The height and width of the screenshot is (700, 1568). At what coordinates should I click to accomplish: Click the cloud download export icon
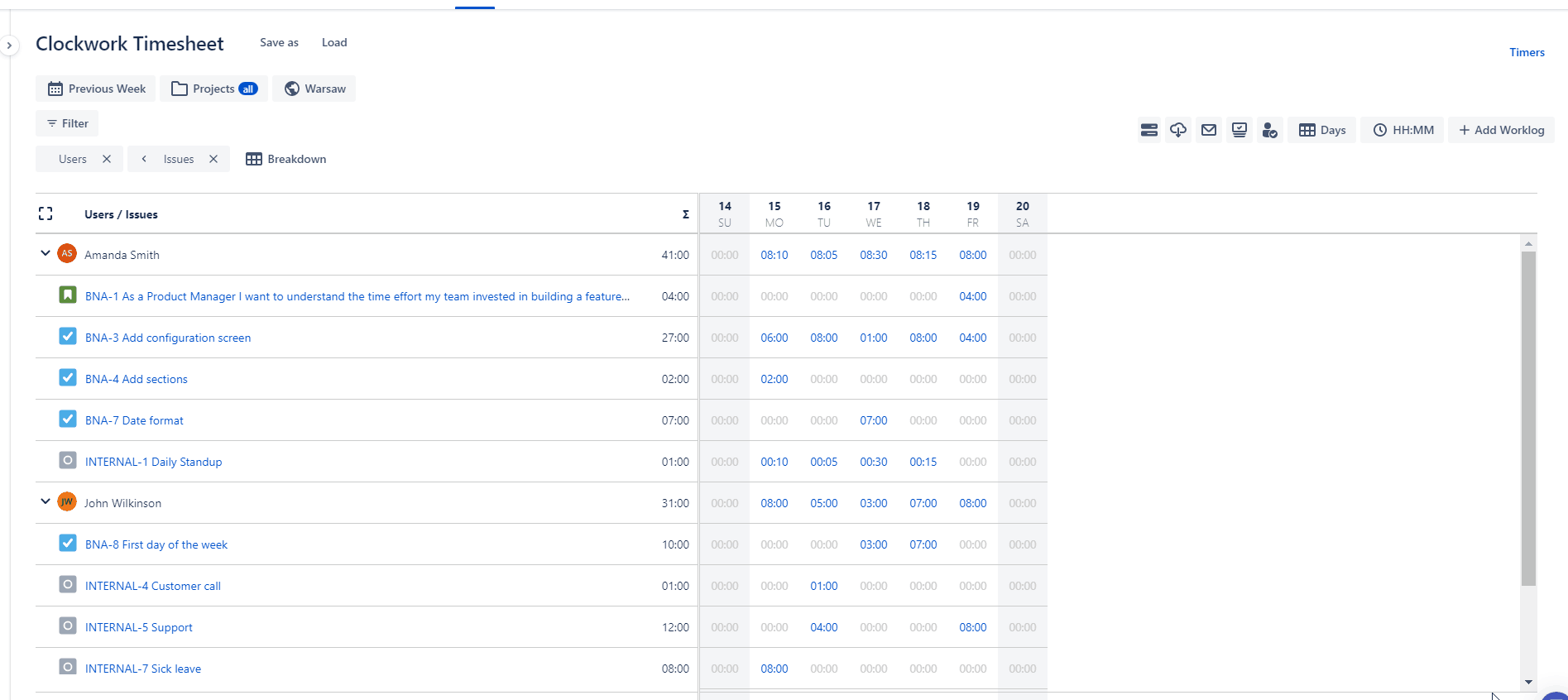[x=1178, y=130]
